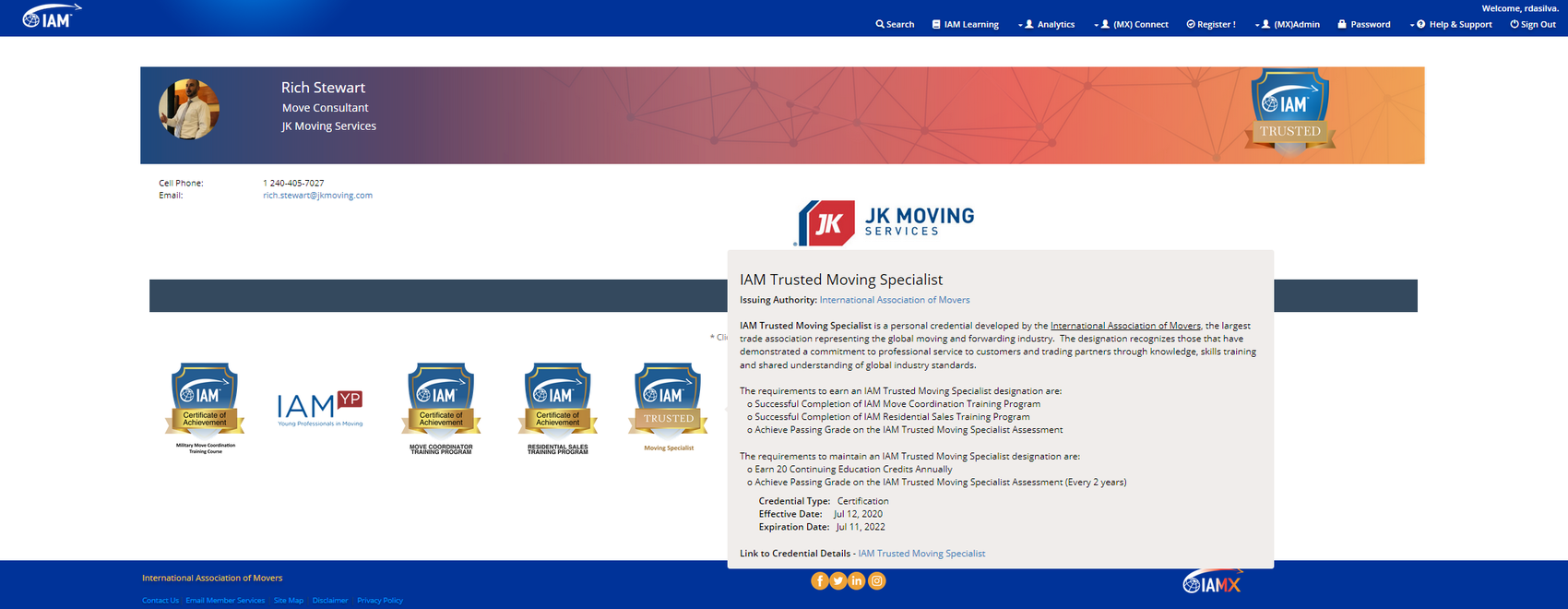Click underlined International Association of Movers in description

(1125, 326)
